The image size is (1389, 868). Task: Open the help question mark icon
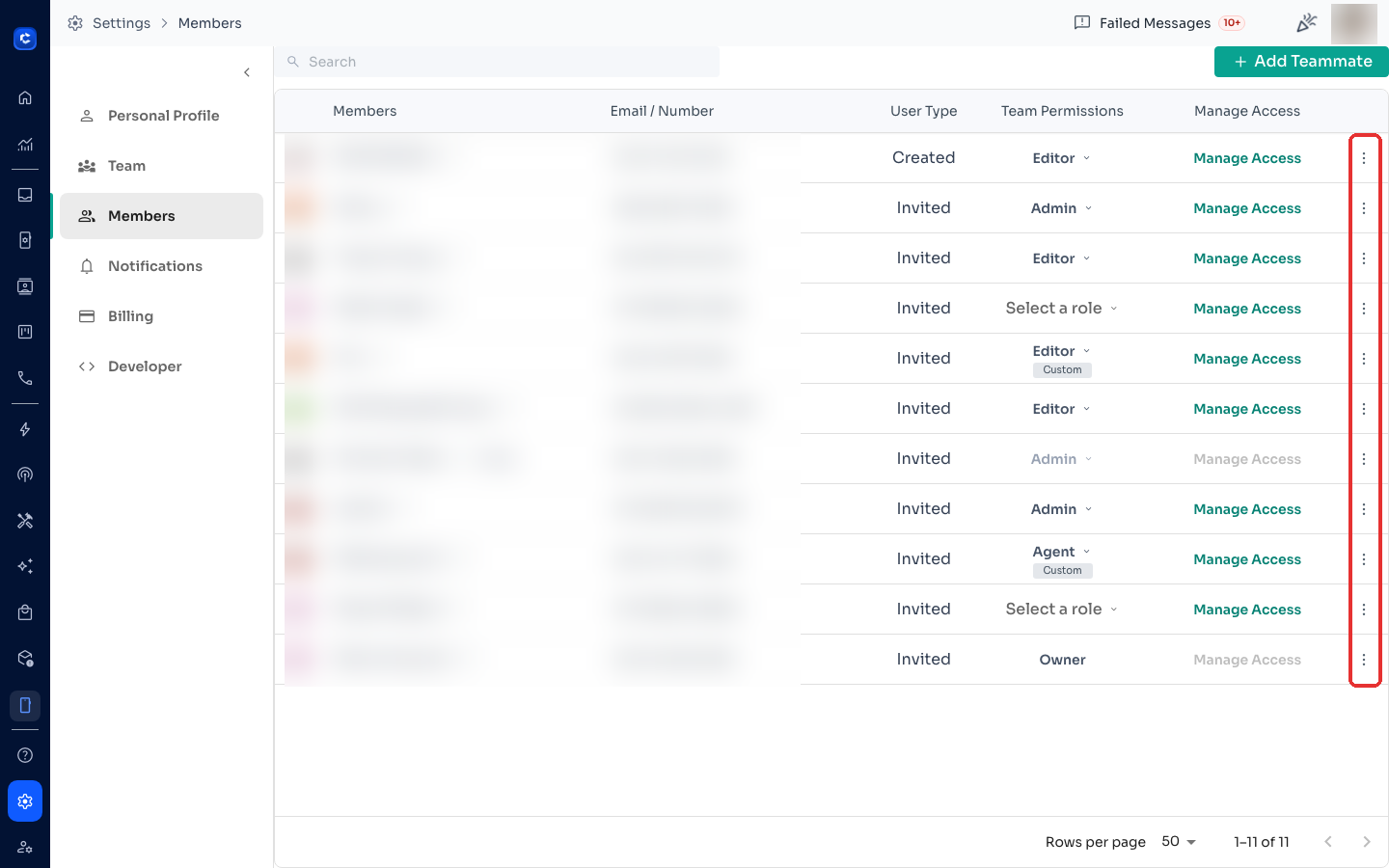[x=25, y=755]
